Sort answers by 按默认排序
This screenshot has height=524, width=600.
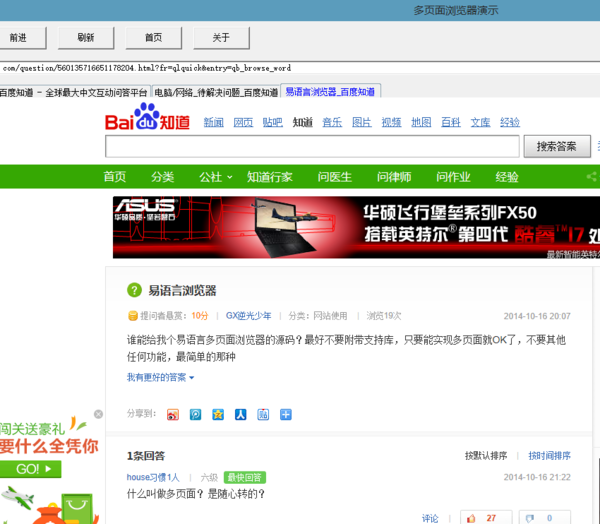tap(486, 455)
